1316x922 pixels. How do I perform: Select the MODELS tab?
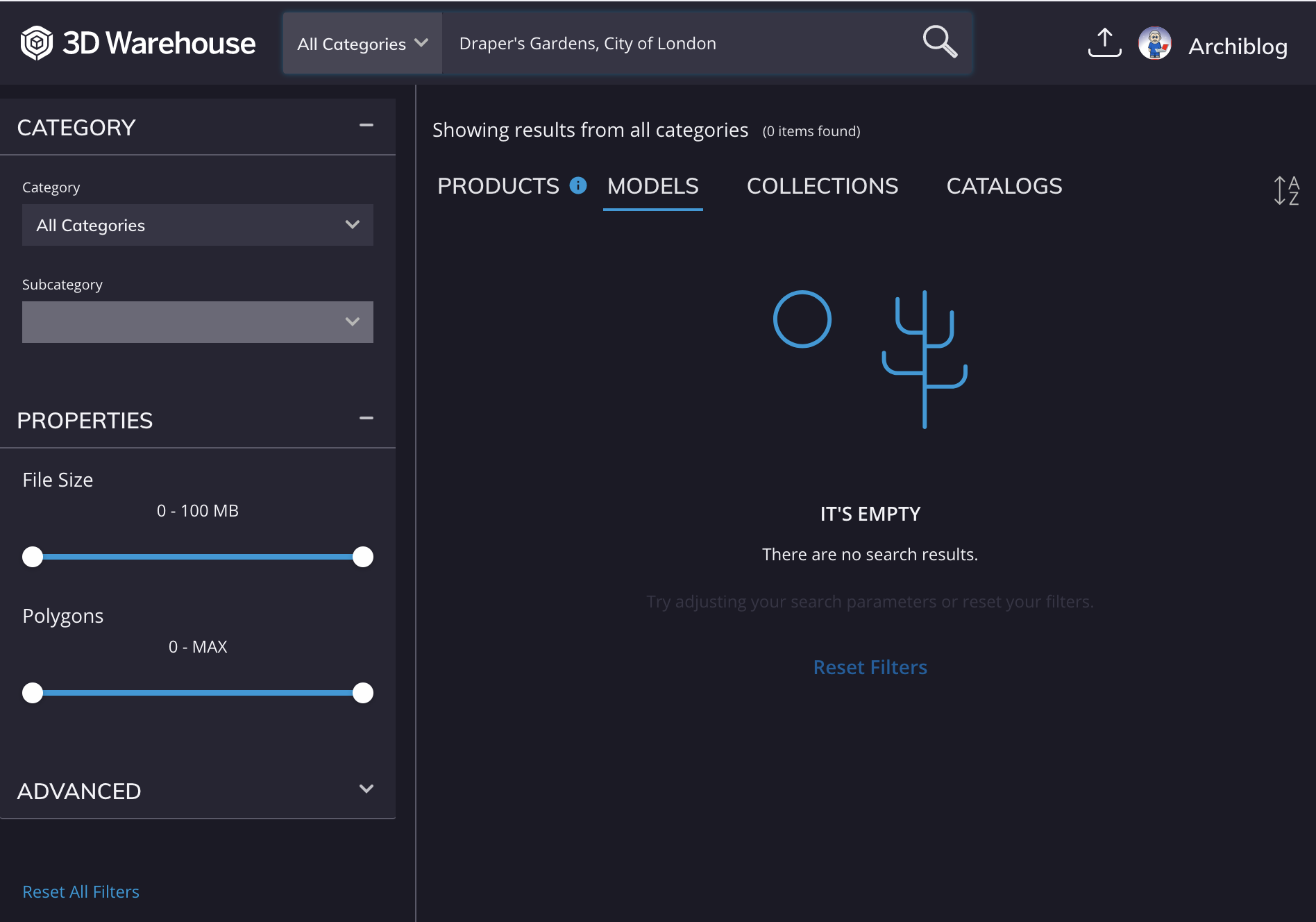pos(653,186)
